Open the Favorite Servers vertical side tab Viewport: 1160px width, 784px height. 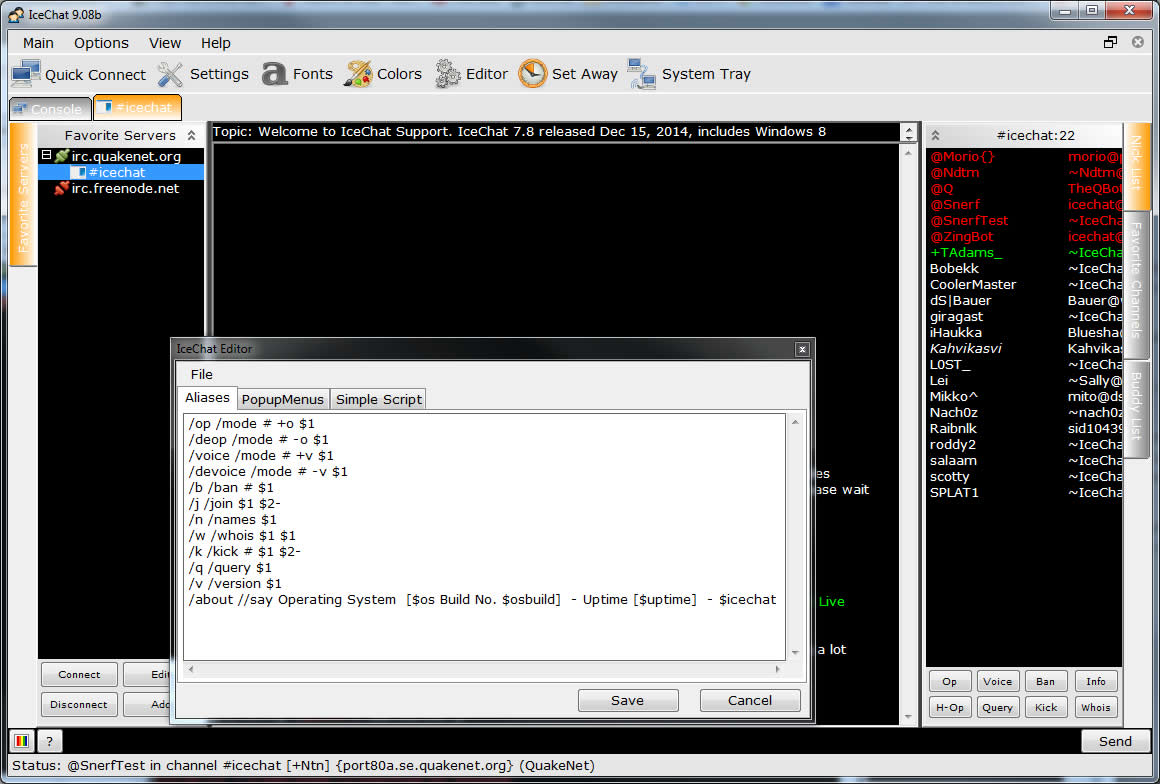(x=23, y=195)
